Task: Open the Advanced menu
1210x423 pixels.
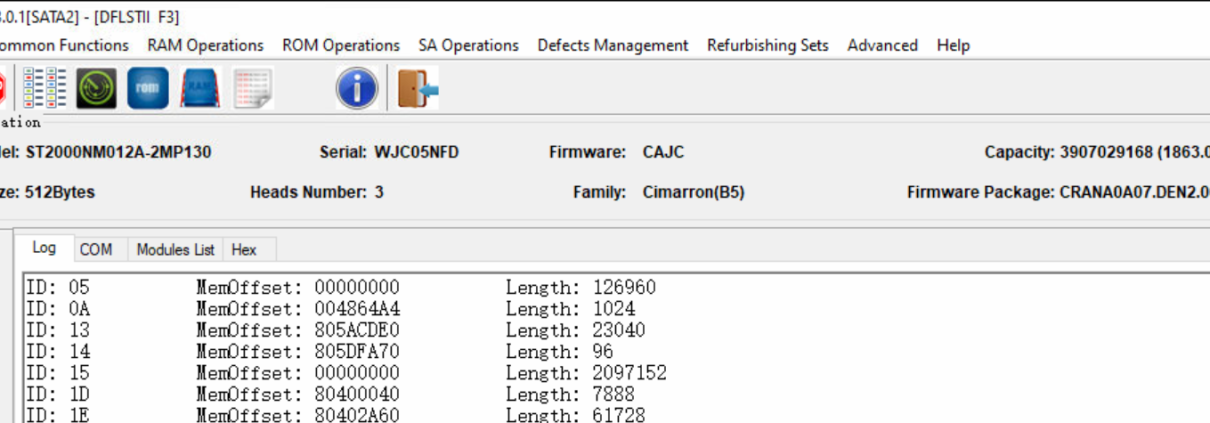Action: tap(882, 45)
